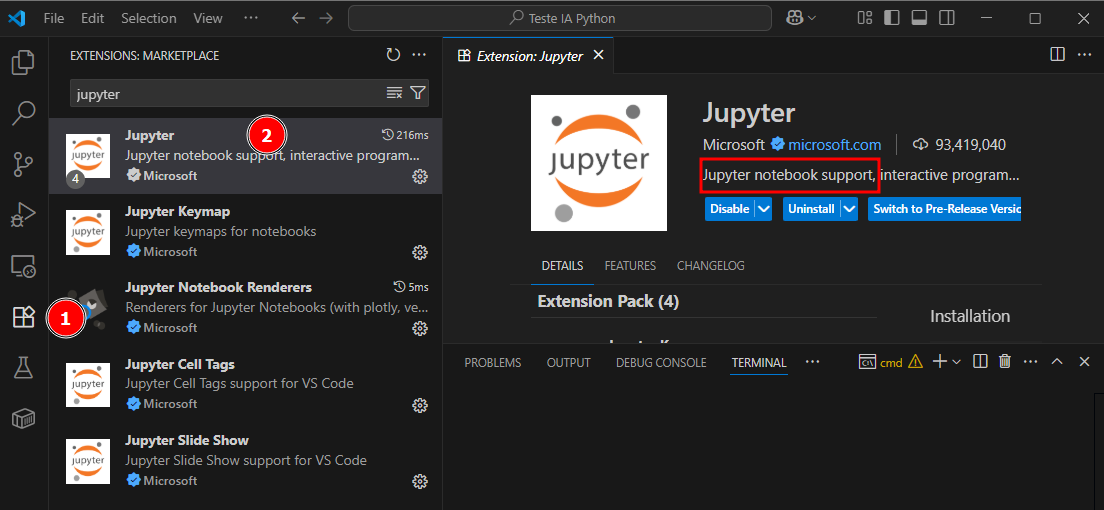Toggle primary side bar visibility
Image resolution: width=1104 pixels, height=510 pixels.
[892, 18]
